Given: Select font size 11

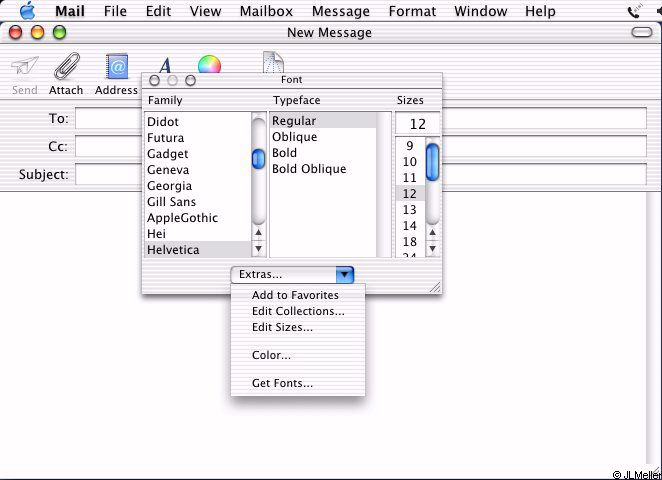Looking at the screenshot, I should (410, 178).
